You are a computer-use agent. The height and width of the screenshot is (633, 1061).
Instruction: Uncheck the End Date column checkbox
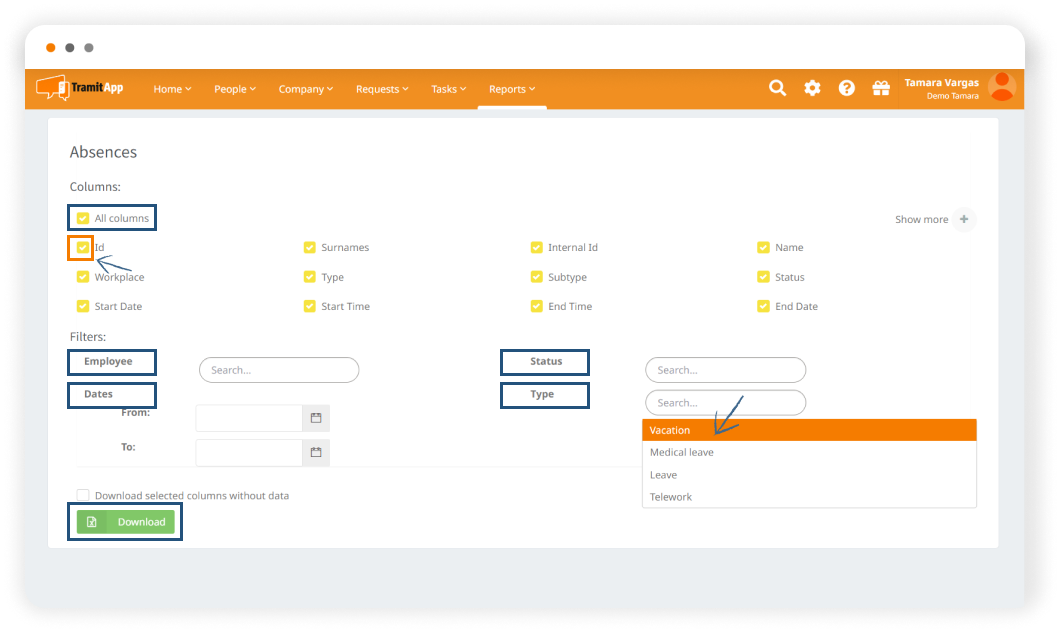pos(764,306)
